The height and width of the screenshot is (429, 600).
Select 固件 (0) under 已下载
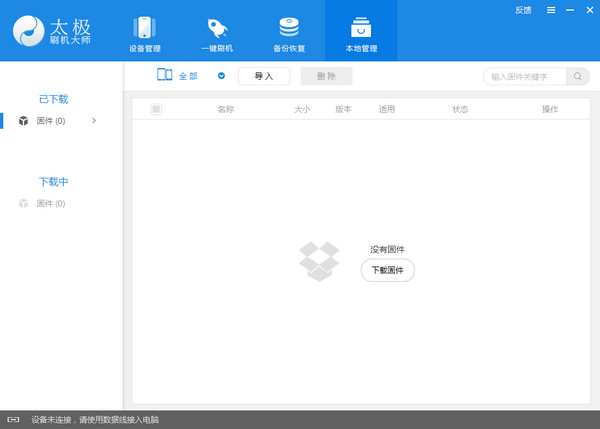pyautogui.click(x=50, y=121)
